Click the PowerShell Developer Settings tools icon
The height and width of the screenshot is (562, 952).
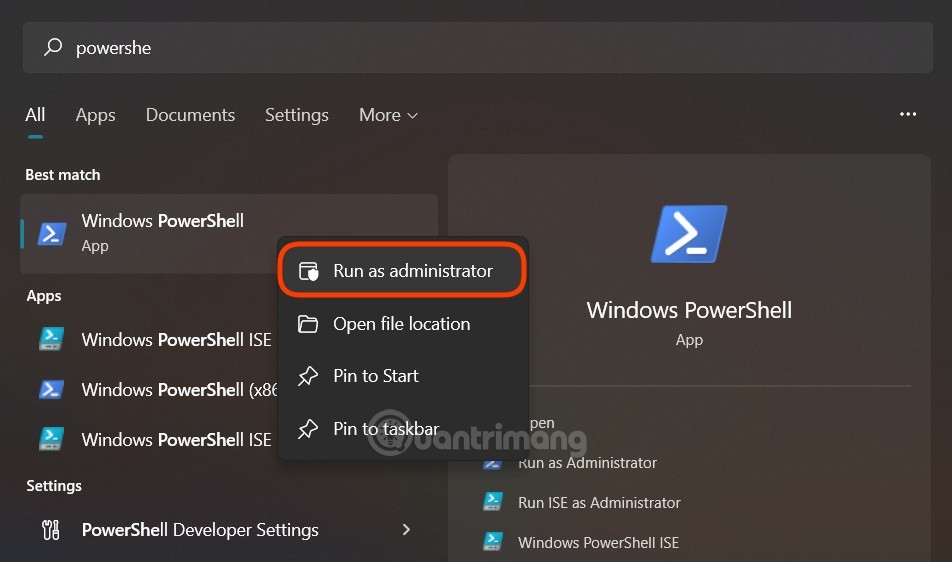(x=51, y=530)
